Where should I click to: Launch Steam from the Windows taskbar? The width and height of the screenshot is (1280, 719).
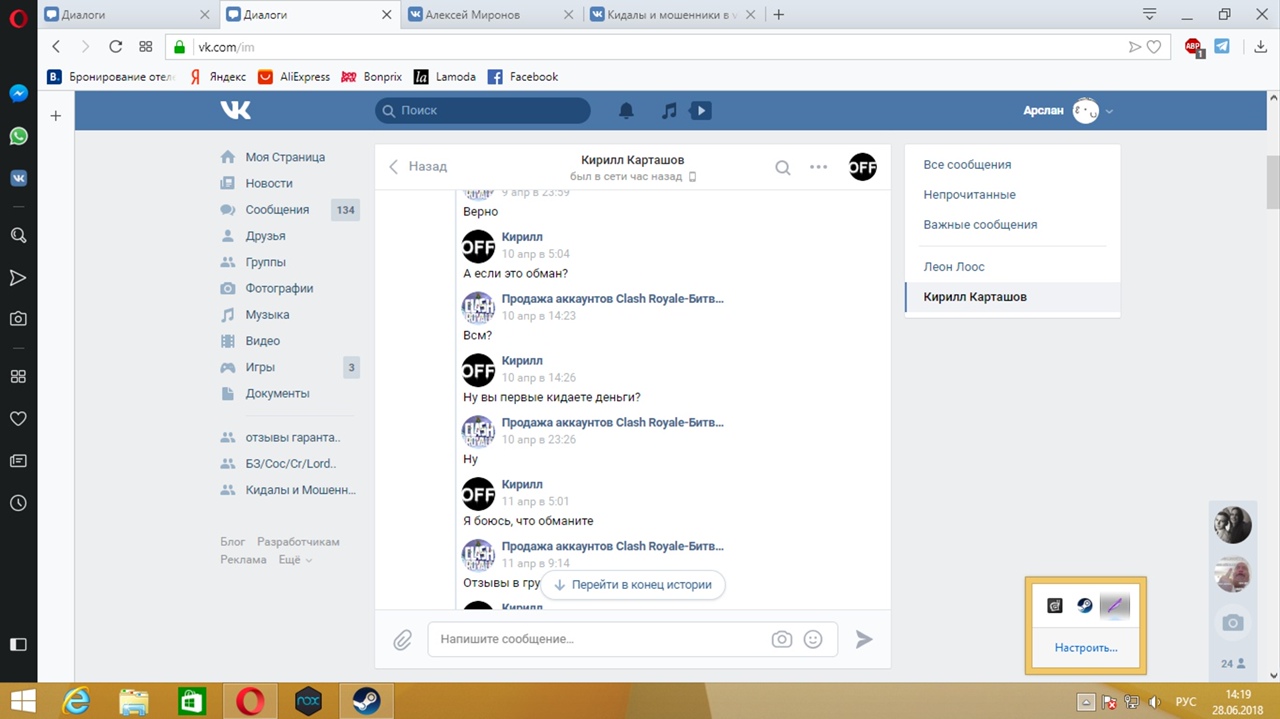366,701
